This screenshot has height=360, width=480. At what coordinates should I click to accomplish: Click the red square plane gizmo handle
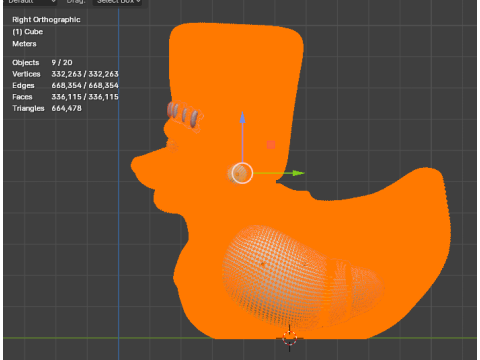[x=271, y=145]
